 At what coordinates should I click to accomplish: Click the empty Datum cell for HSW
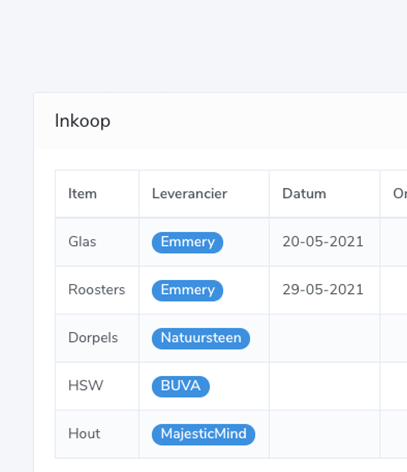pyautogui.click(x=324, y=386)
